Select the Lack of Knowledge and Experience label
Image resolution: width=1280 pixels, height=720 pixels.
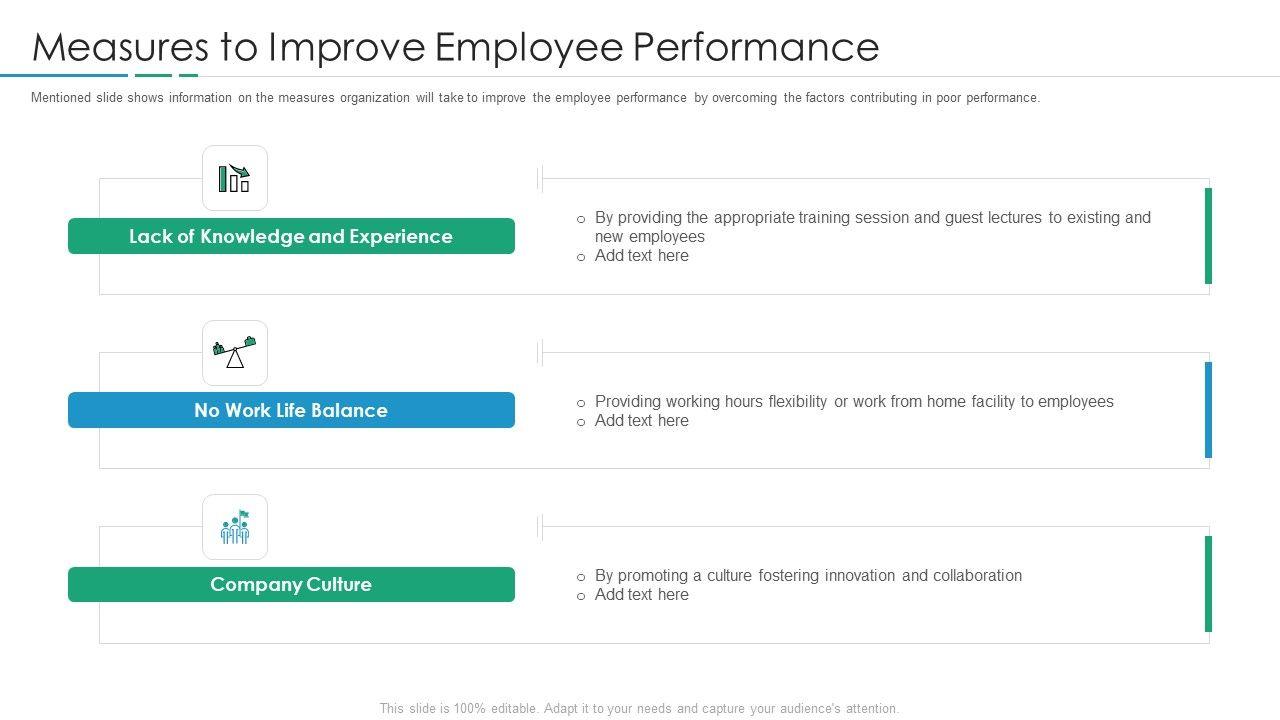click(291, 236)
